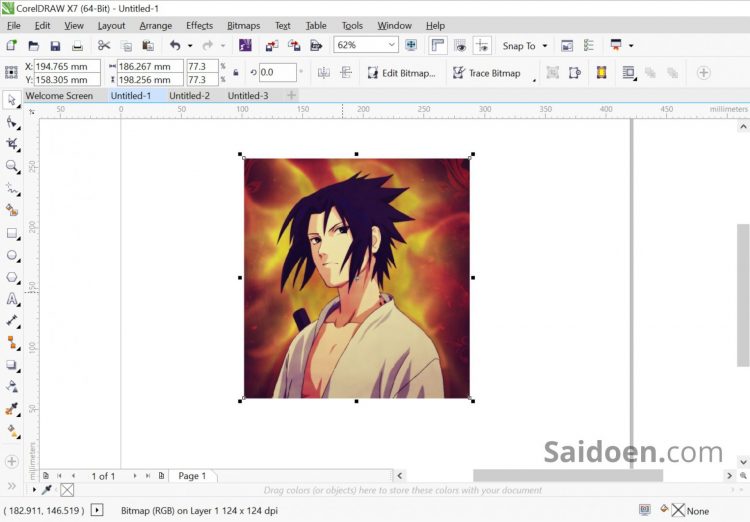750x522 pixels.
Task: Toggle Show rulers button
Action: 438,45
